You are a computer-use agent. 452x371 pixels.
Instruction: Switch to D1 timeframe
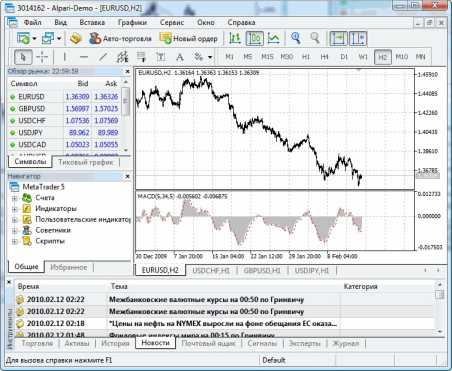point(344,57)
